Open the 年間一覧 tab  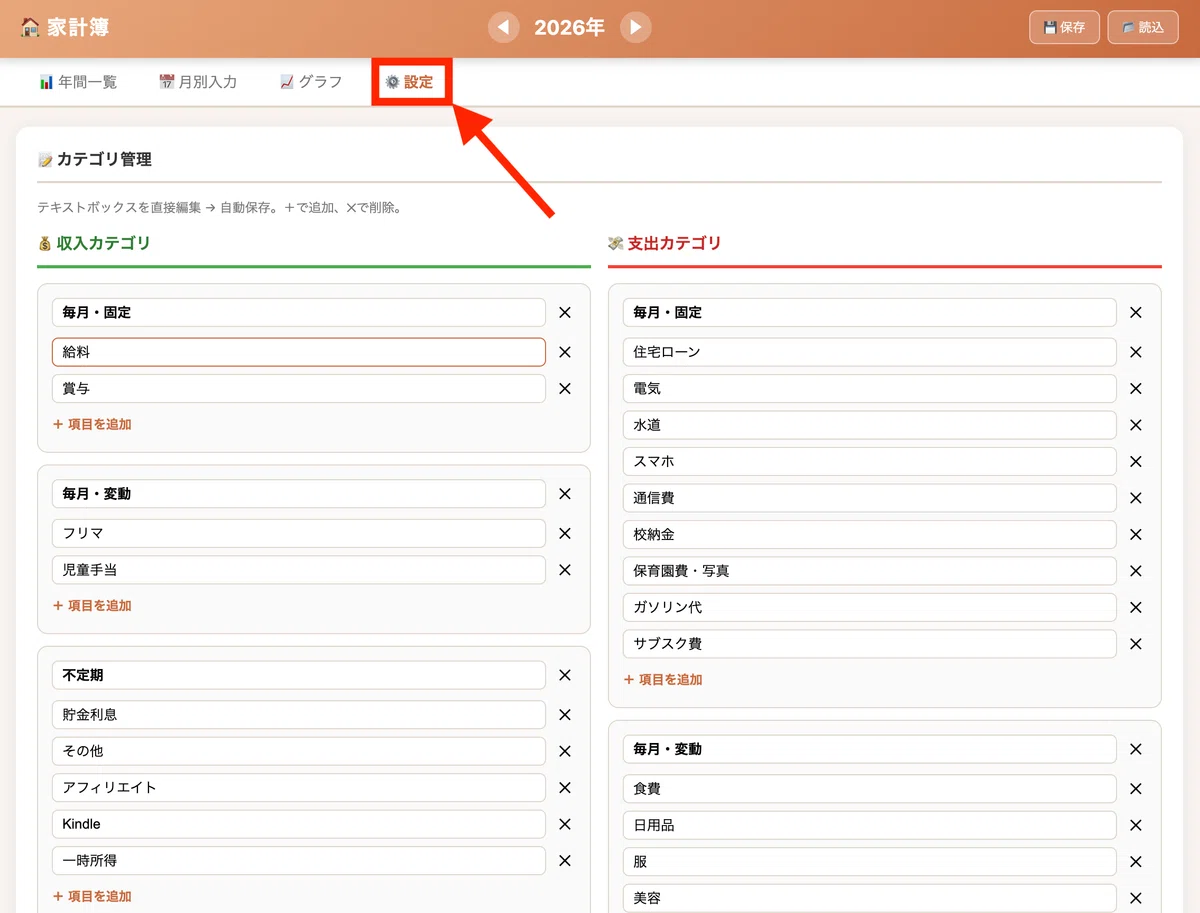[78, 82]
